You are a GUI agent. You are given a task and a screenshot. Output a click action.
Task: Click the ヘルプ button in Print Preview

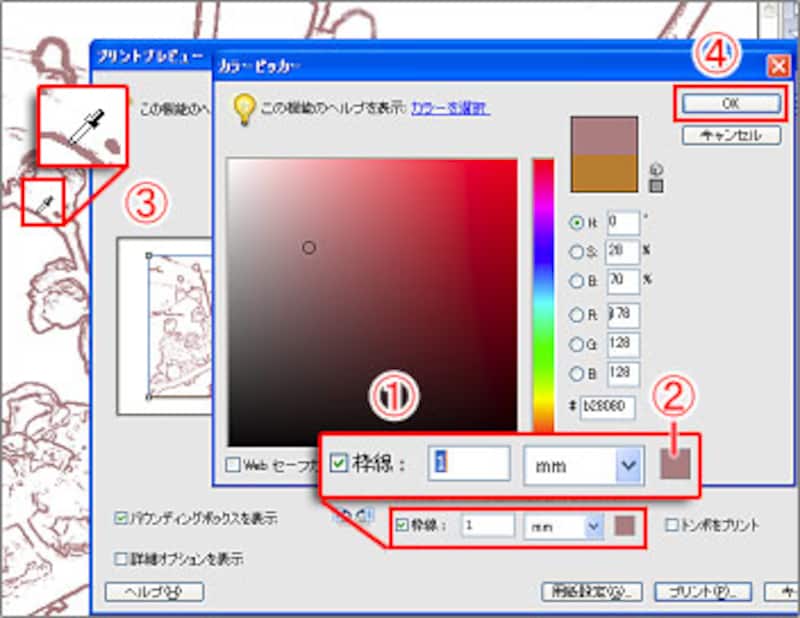[x=154, y=592]
